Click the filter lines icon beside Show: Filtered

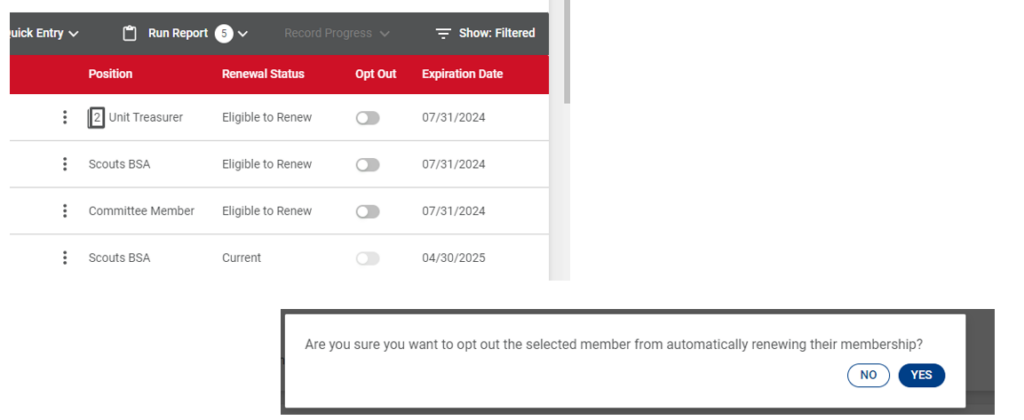pos(443,33)
